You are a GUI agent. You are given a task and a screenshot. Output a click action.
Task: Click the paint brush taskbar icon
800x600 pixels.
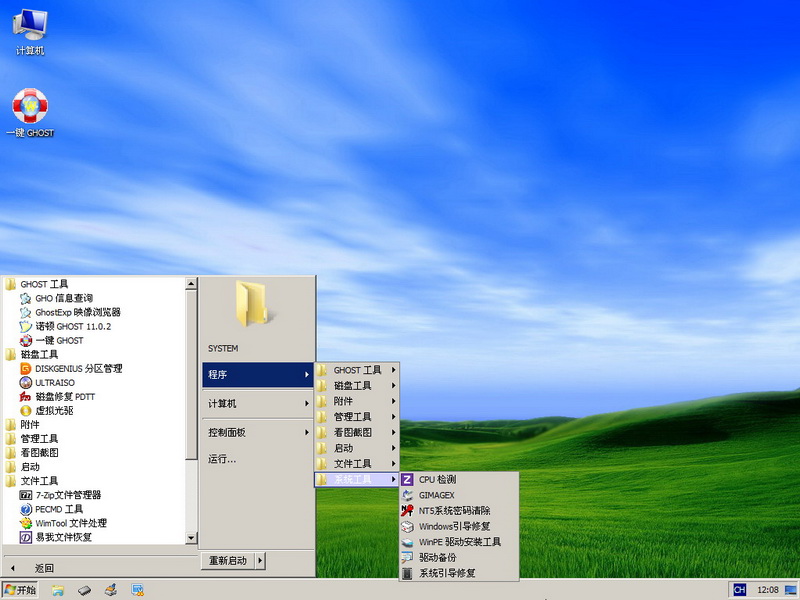[x=111, y=590]
